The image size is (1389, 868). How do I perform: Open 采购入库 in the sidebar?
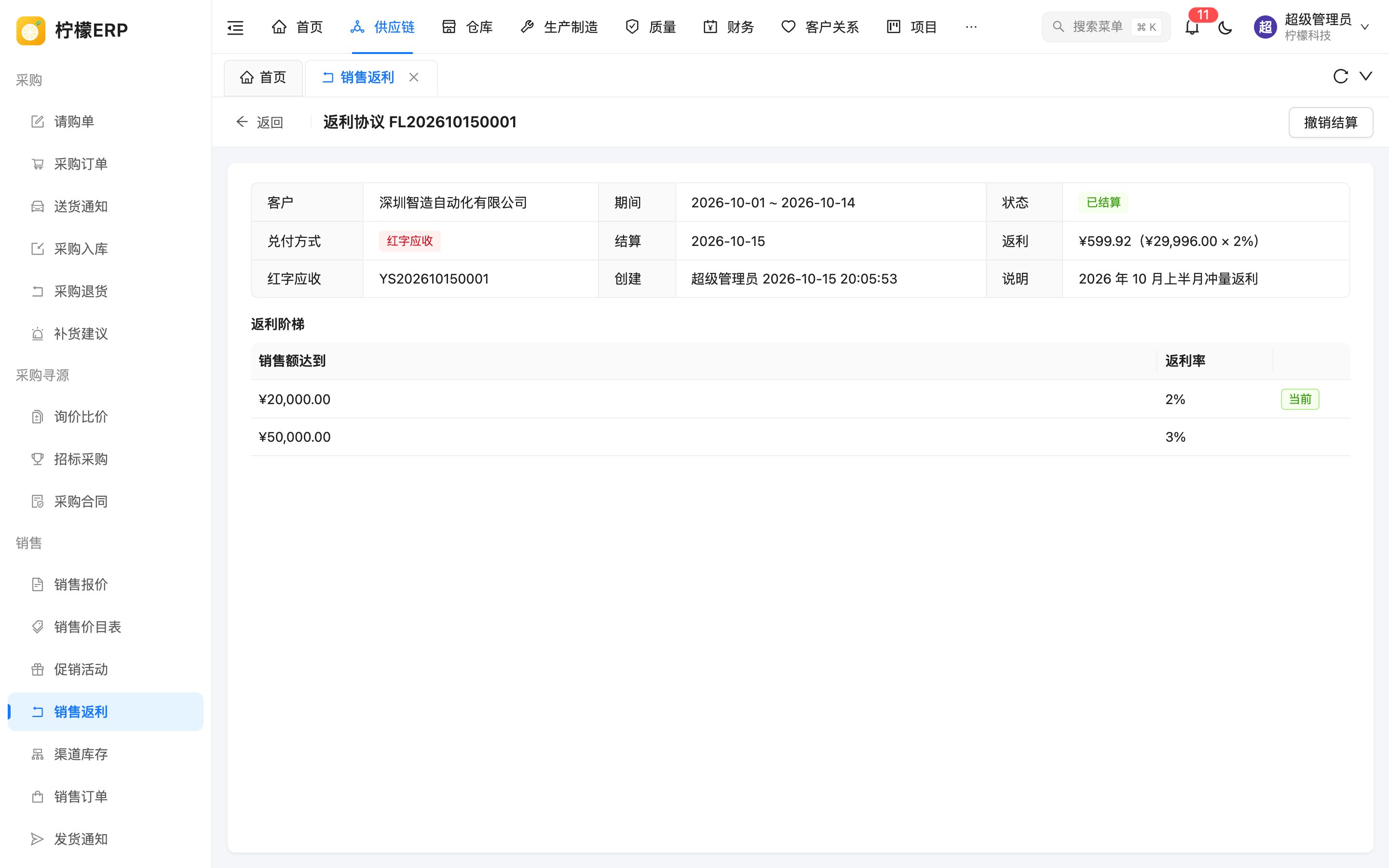point(106,249)
